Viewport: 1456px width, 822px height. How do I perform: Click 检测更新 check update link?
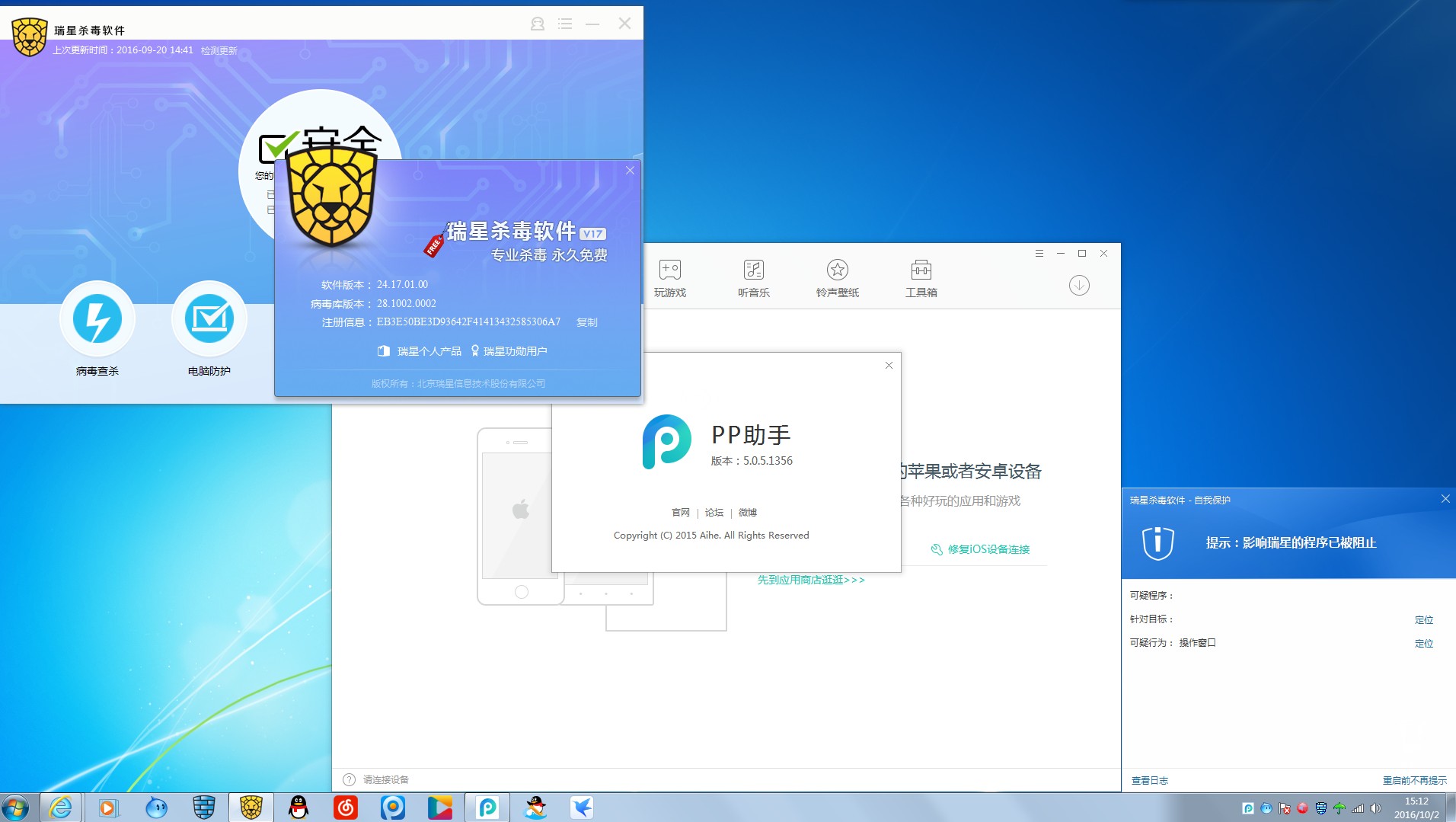point(219,50)
